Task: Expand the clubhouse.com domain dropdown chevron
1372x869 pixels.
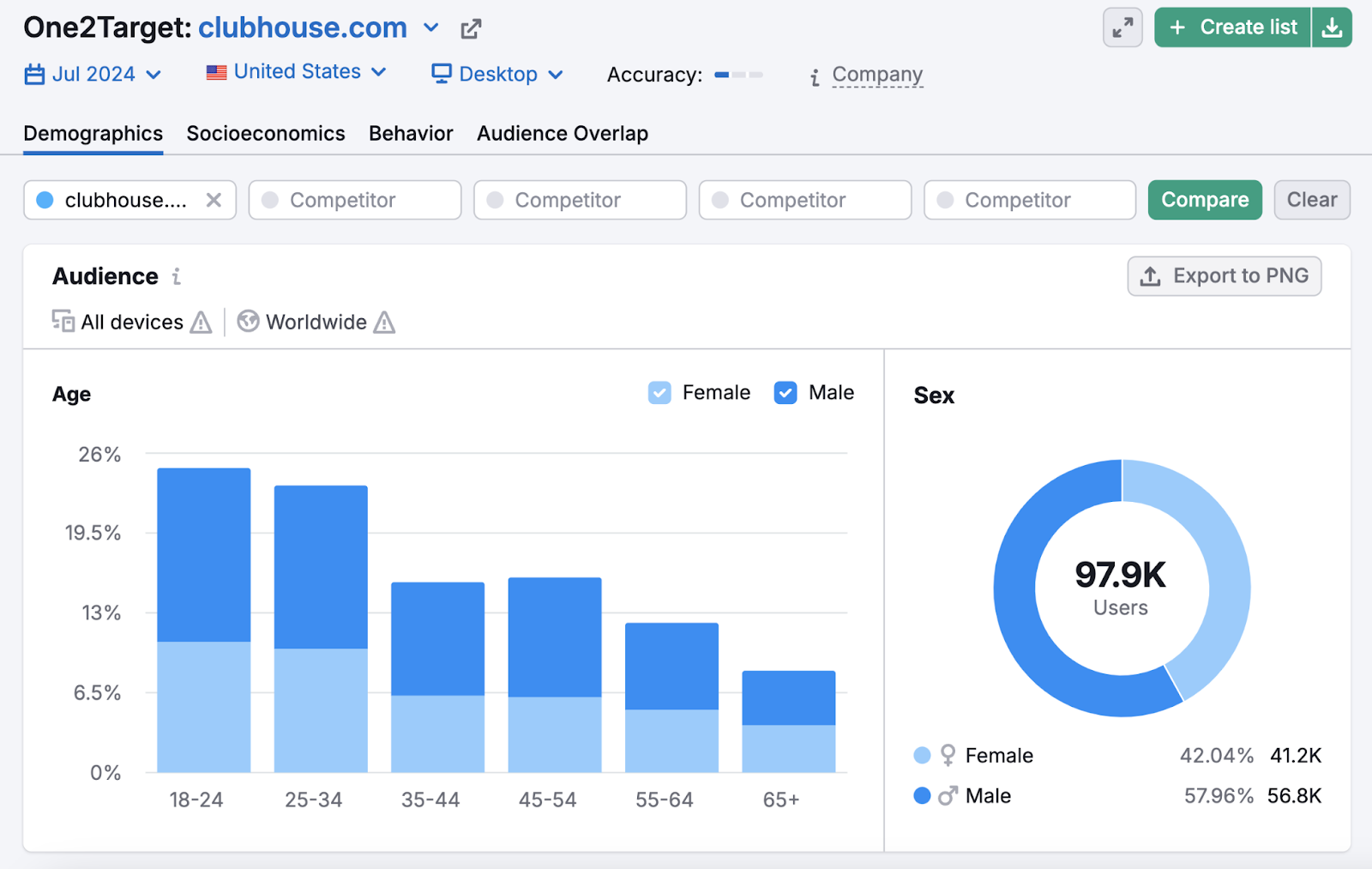Action: 431,28
